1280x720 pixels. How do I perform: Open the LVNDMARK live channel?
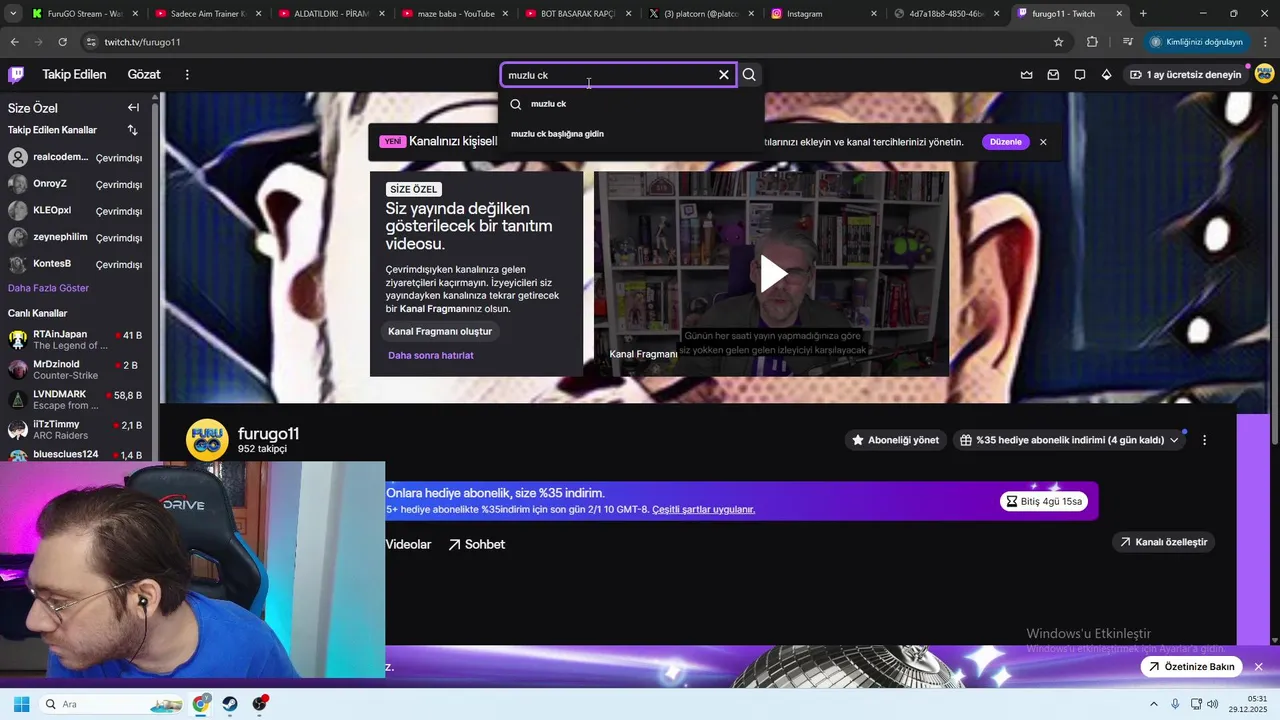coord(76,400)
